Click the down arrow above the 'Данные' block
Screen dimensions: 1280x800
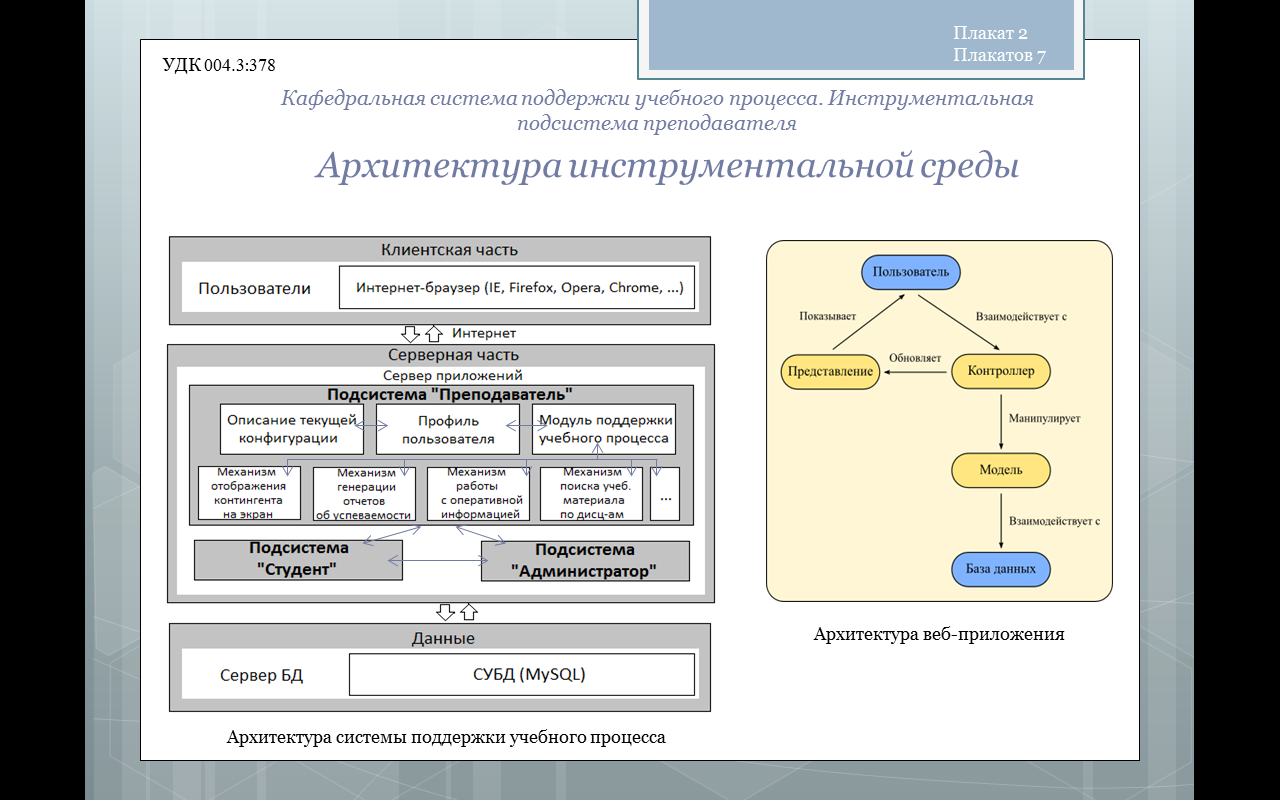446,611
